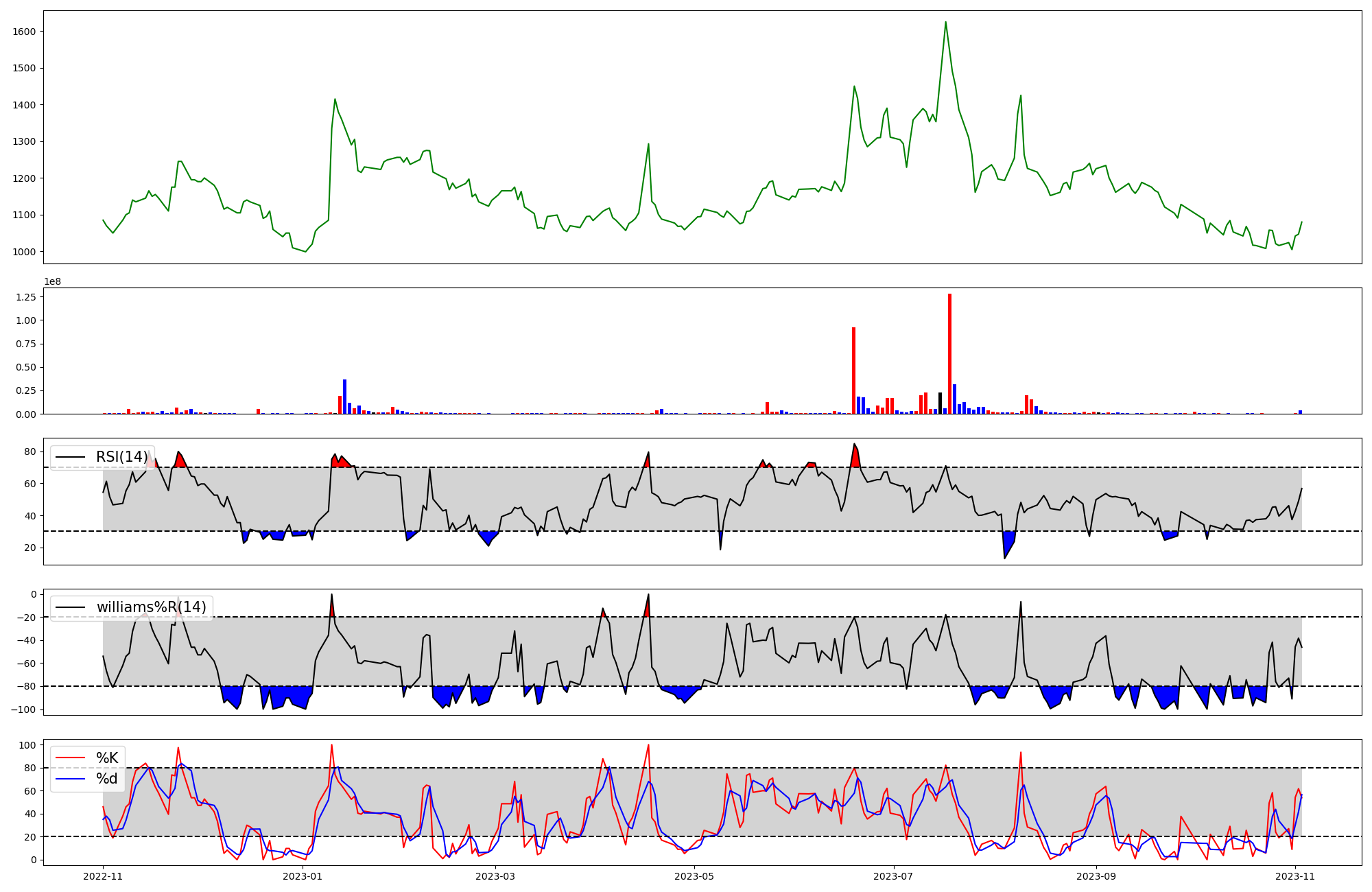
Task: Click the RSI(14) legend label
Action: click(x=122, y=457)
